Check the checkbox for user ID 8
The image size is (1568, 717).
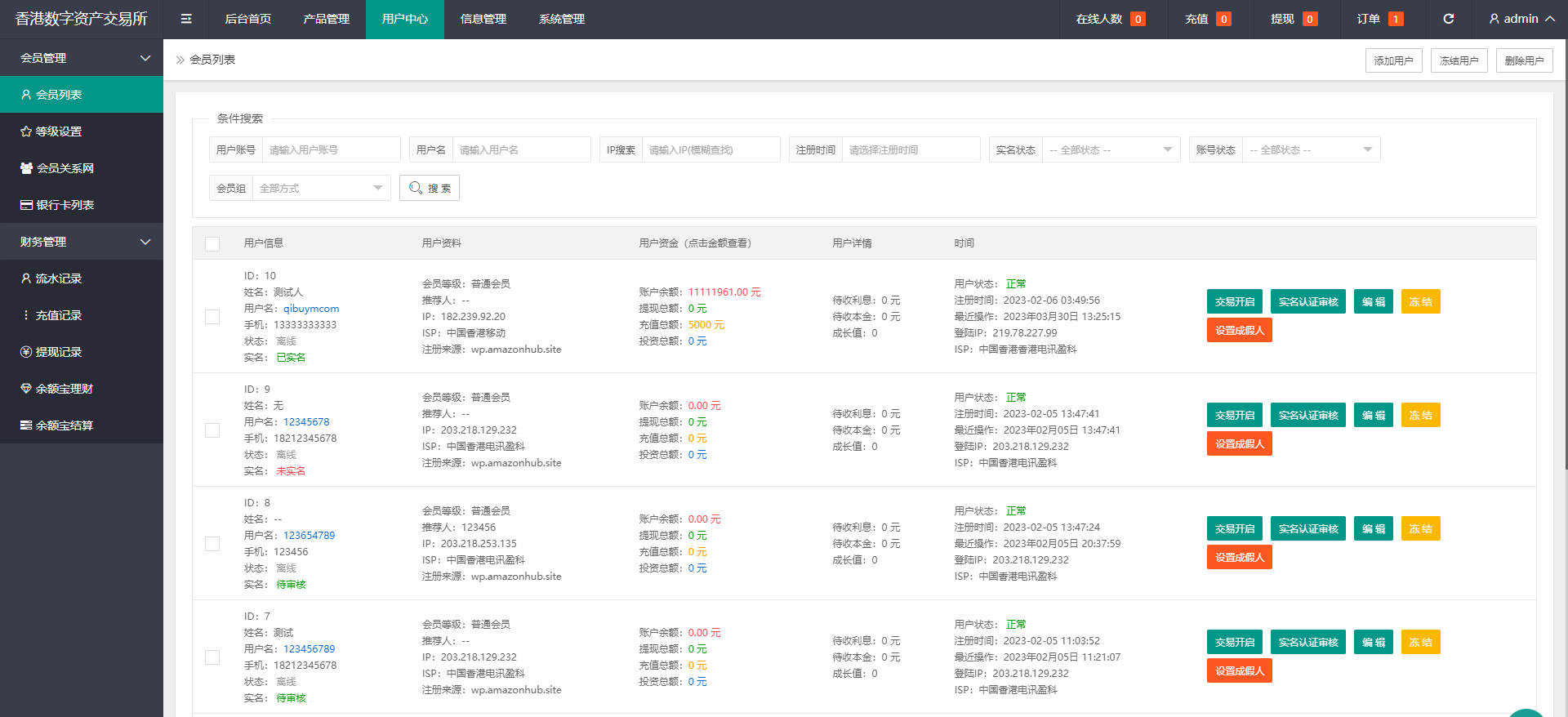[x=212, y=544]
